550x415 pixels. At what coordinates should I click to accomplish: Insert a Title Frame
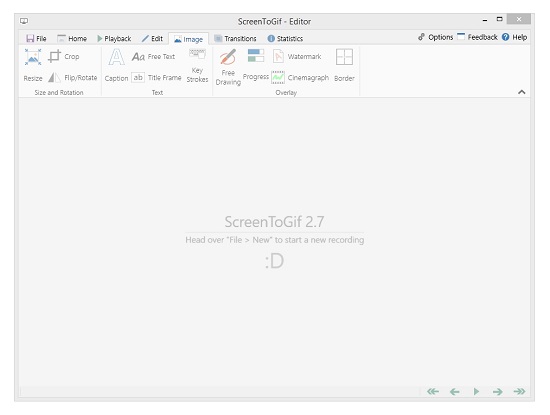click(x=156, y=78)
